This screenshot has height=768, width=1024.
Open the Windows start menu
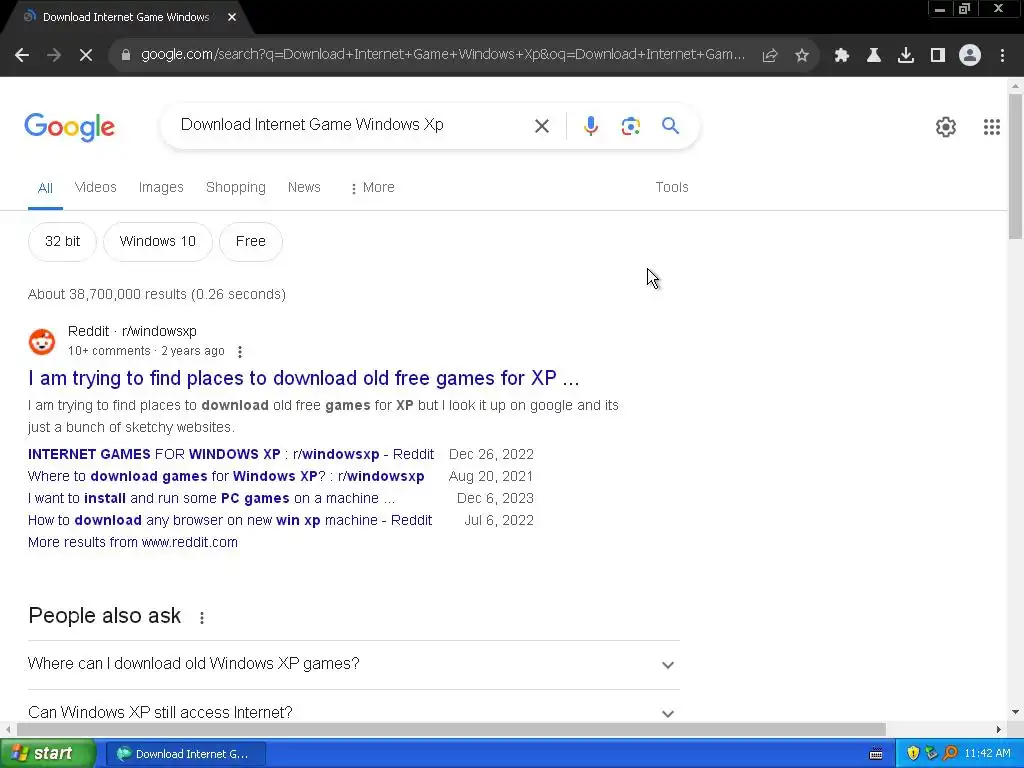click(48, 754)
